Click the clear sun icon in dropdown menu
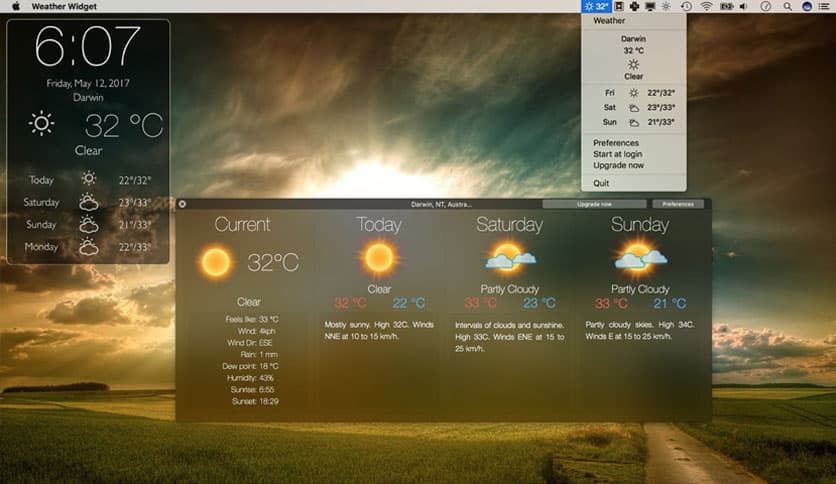Screen dimensions: 836x484 [x=633, y=64]
